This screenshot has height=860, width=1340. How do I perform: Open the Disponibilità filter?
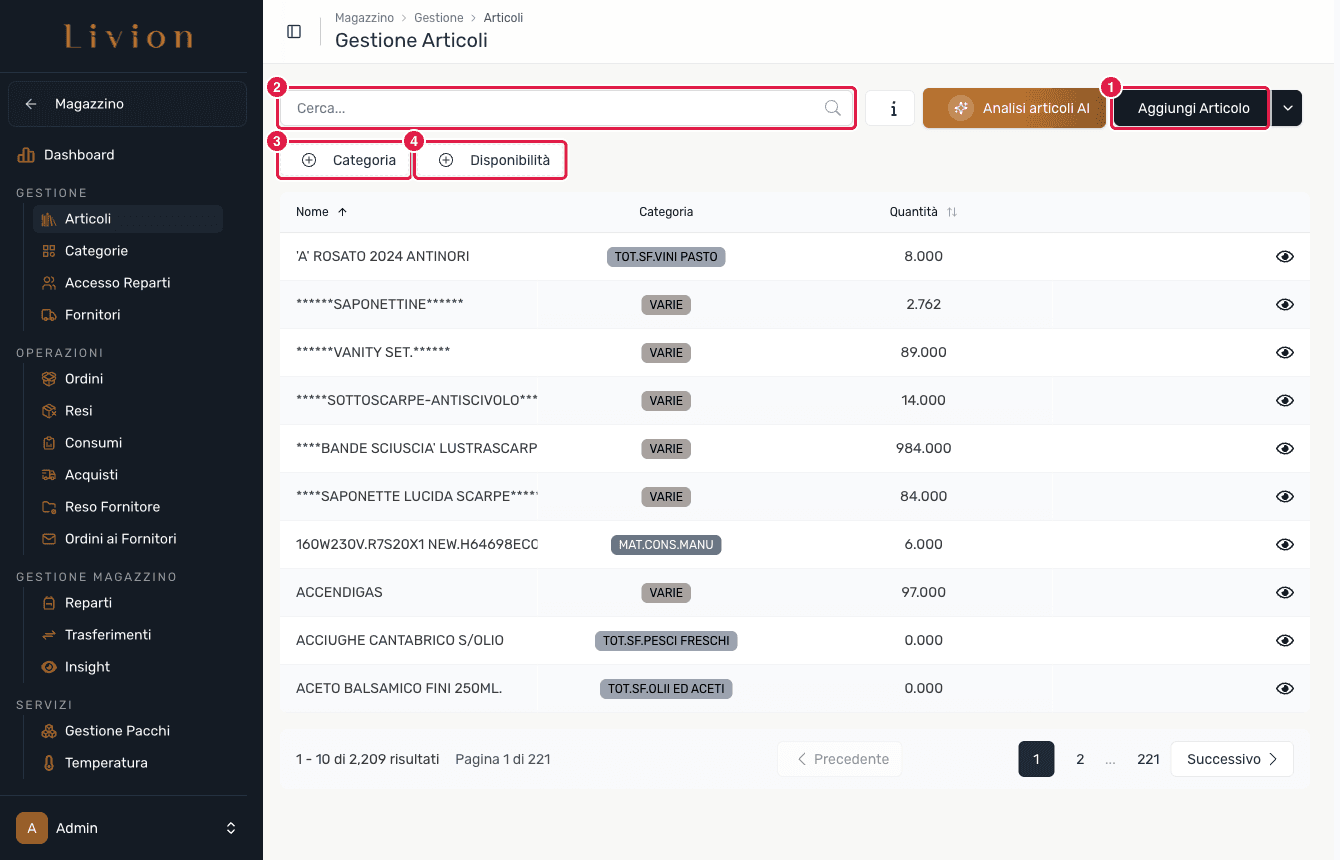click(492, 160)
